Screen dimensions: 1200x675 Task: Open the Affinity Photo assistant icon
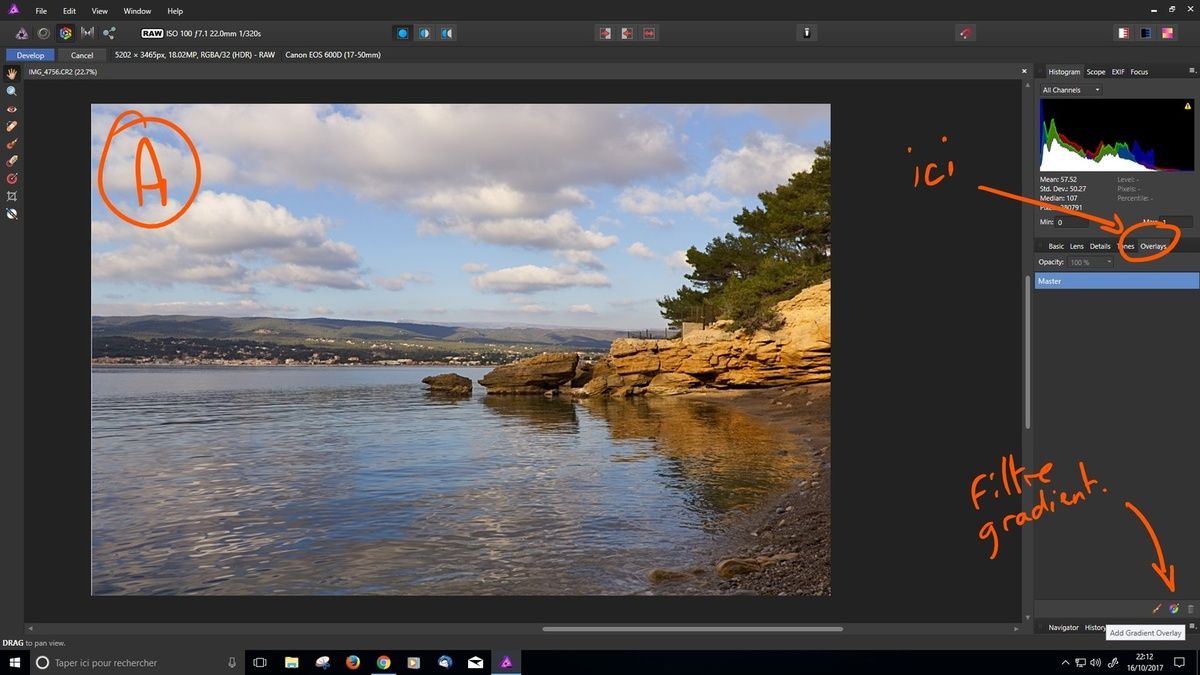coord(806,33)
